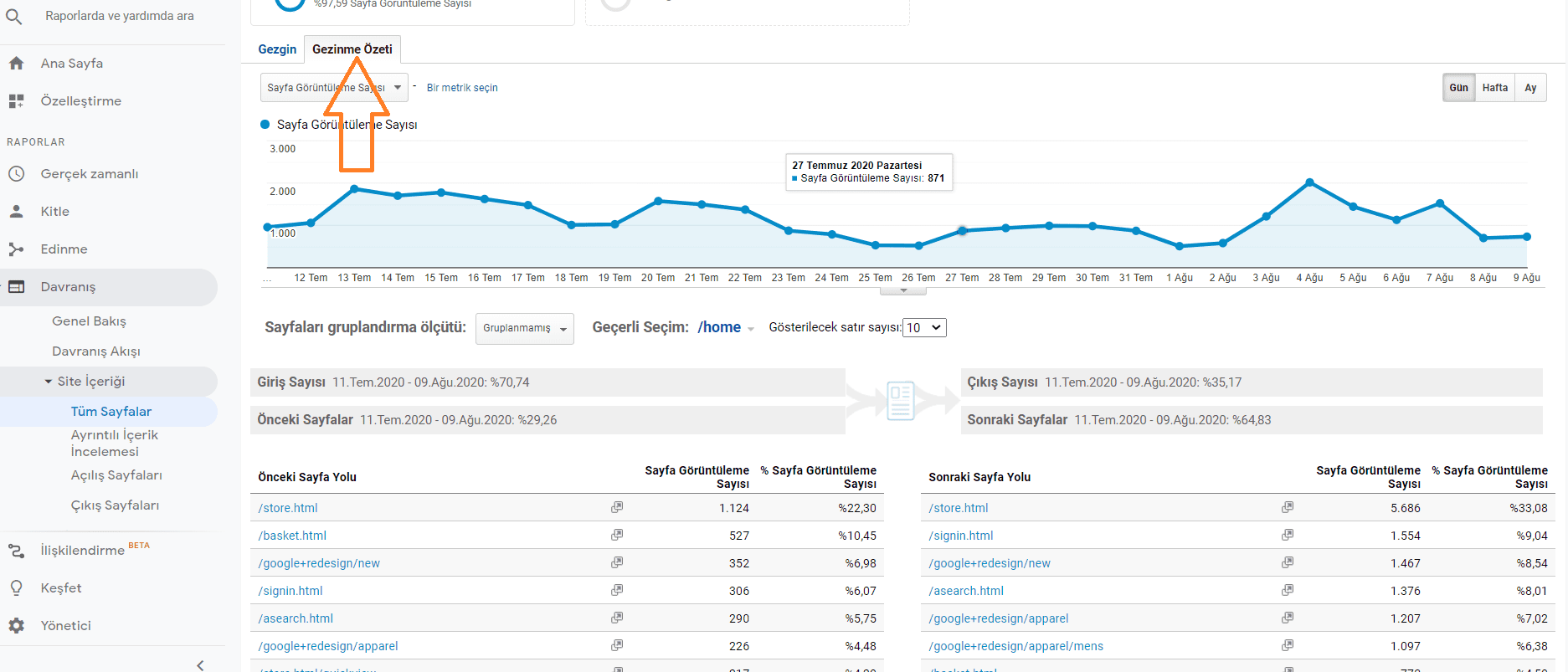Collapse the sidebar with bottom chevron
This screenshot has width=1568, height=672.
pos(200,665)
